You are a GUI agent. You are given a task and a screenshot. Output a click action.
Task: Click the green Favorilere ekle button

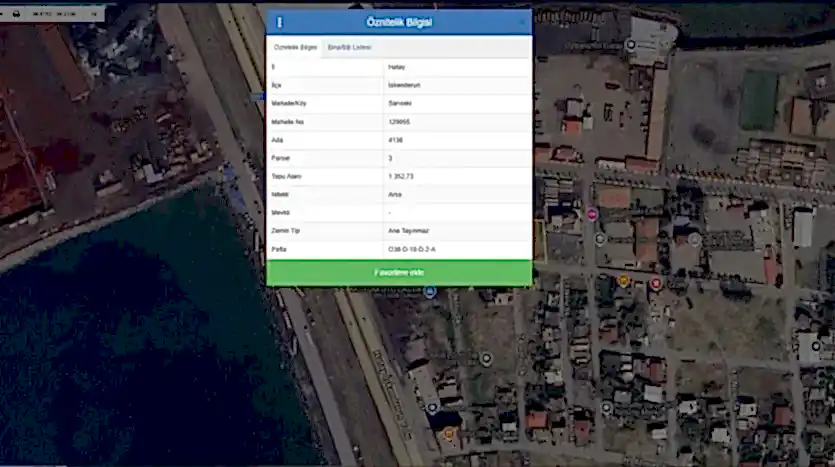click(x=398, y=272)
